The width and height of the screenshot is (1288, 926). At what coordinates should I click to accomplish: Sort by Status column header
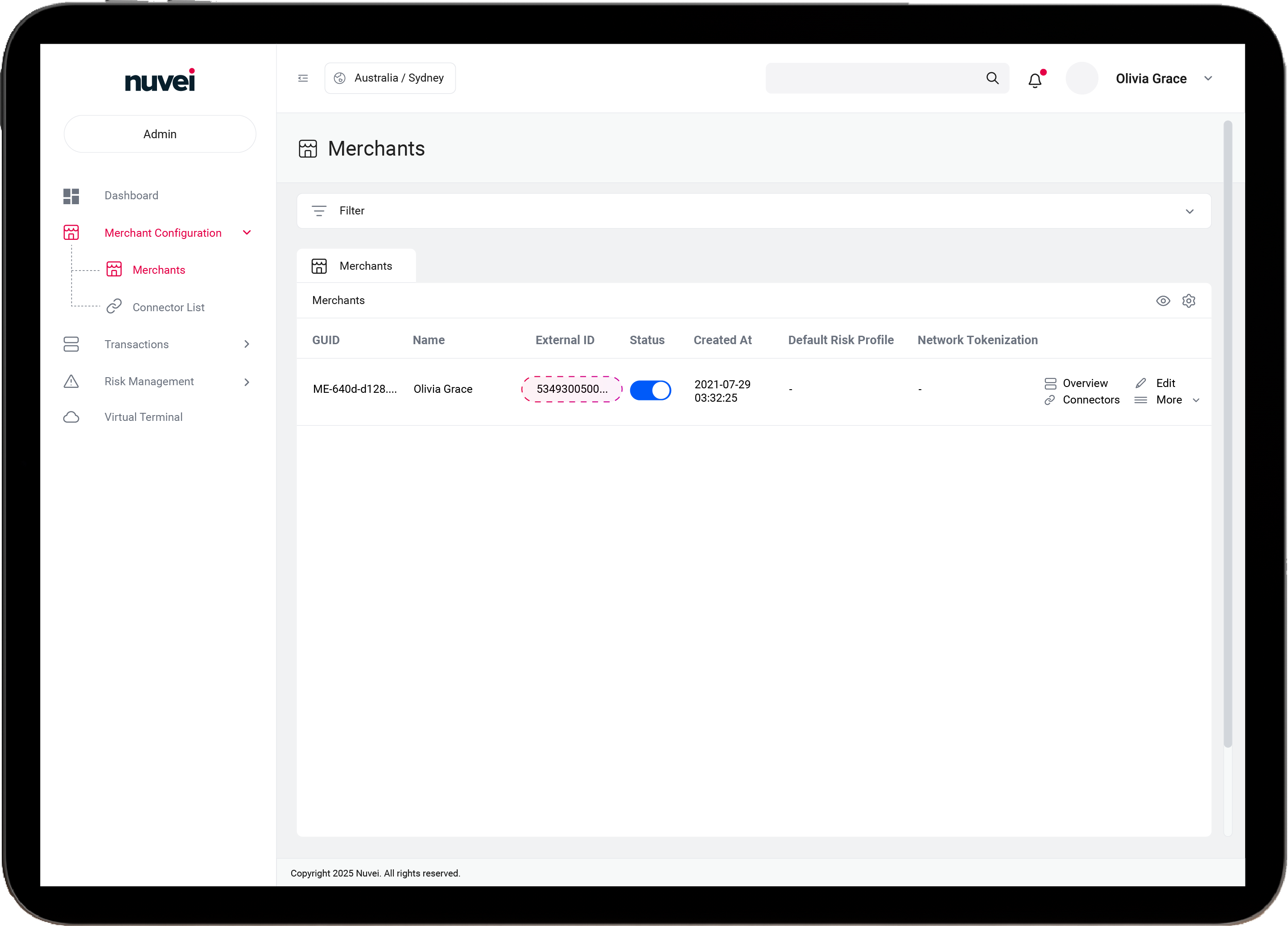click(x=647, y=340)
